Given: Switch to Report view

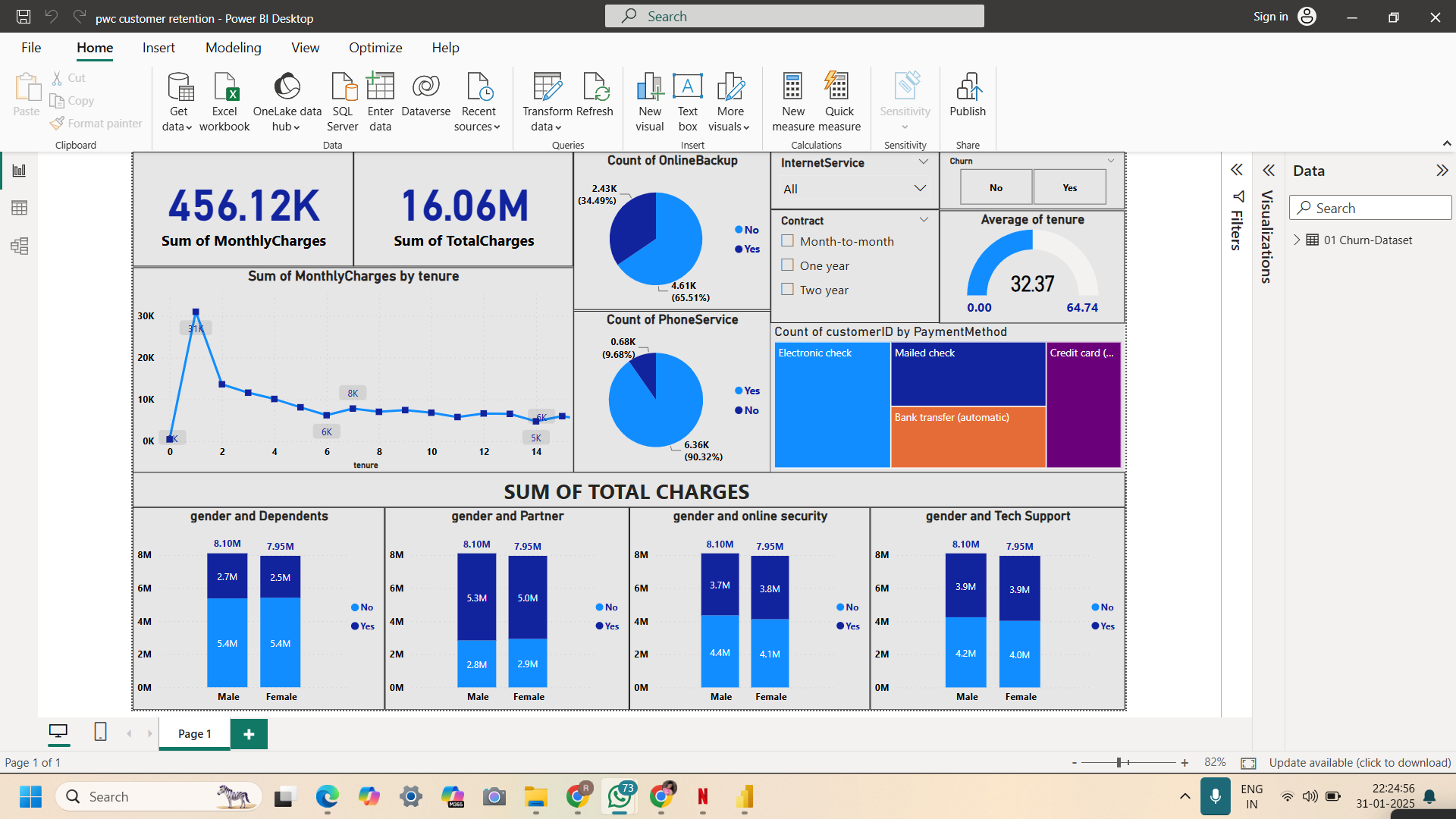Looking at the screenshot, I should (19, 171).
